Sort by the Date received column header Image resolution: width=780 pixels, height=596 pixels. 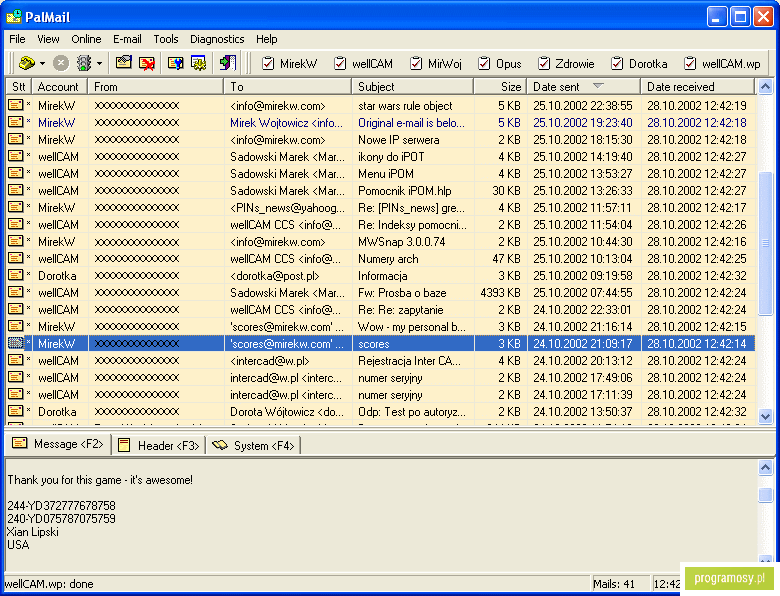coord(697,87)
